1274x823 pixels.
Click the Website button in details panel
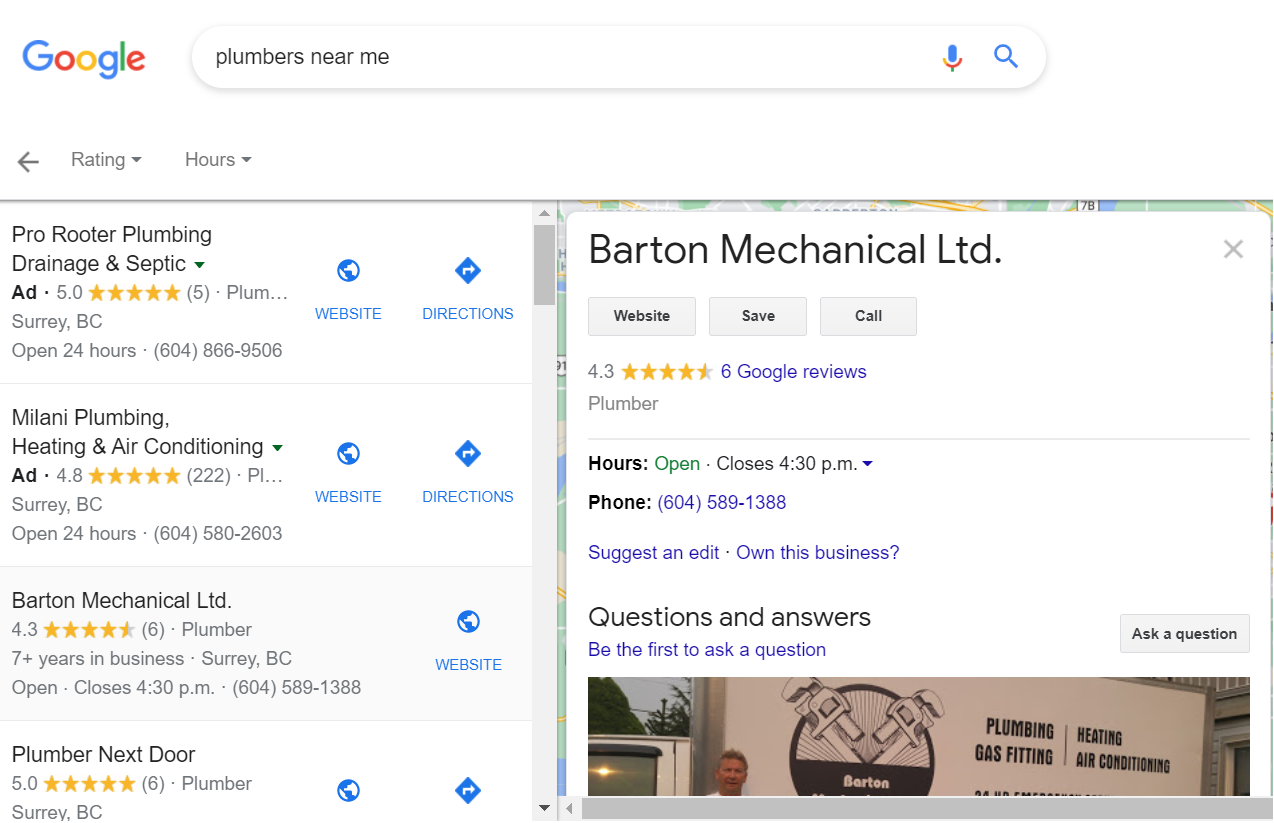coord(642,316)
